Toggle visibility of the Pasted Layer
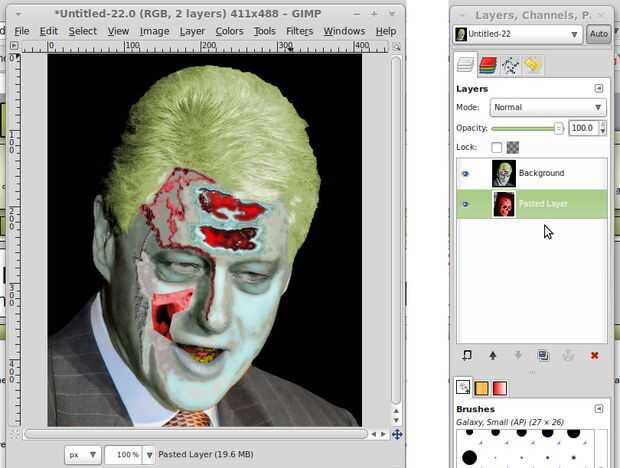The width and height of the screenshot is (620, 468). pyautogui.click(x=465, y=204)
